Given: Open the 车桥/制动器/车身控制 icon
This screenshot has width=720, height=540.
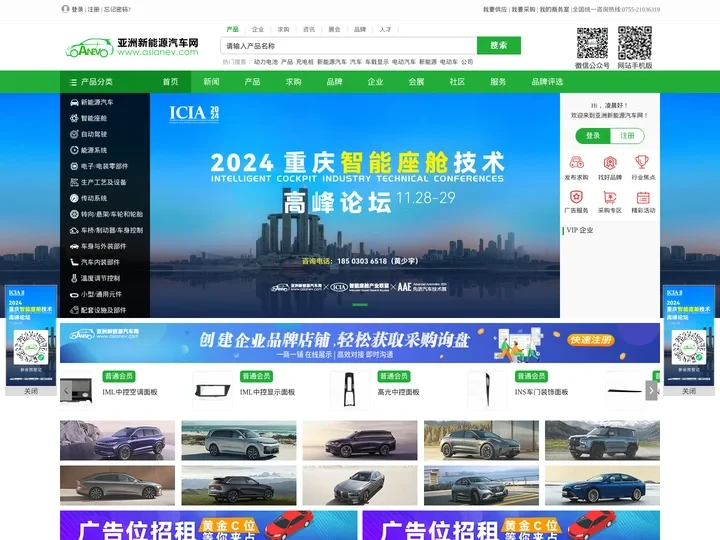Looking at the screenshot, I should (x=74, y=230).
